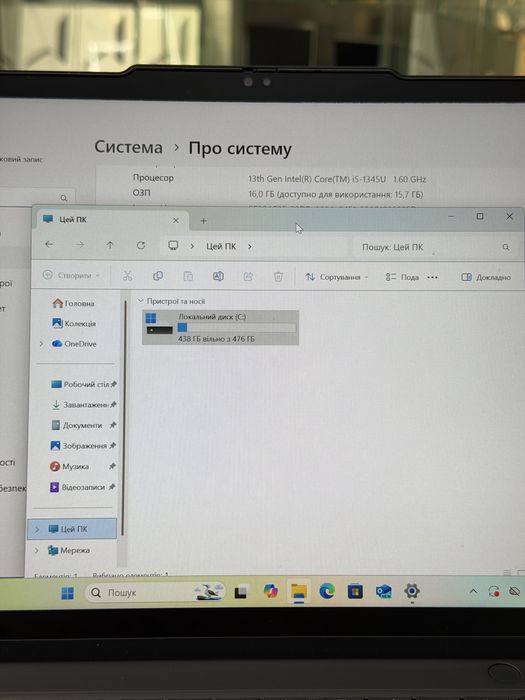Click the Cut scissors icon
The width and height of the screenshot is (525, 700).
[x=127, y=276]
